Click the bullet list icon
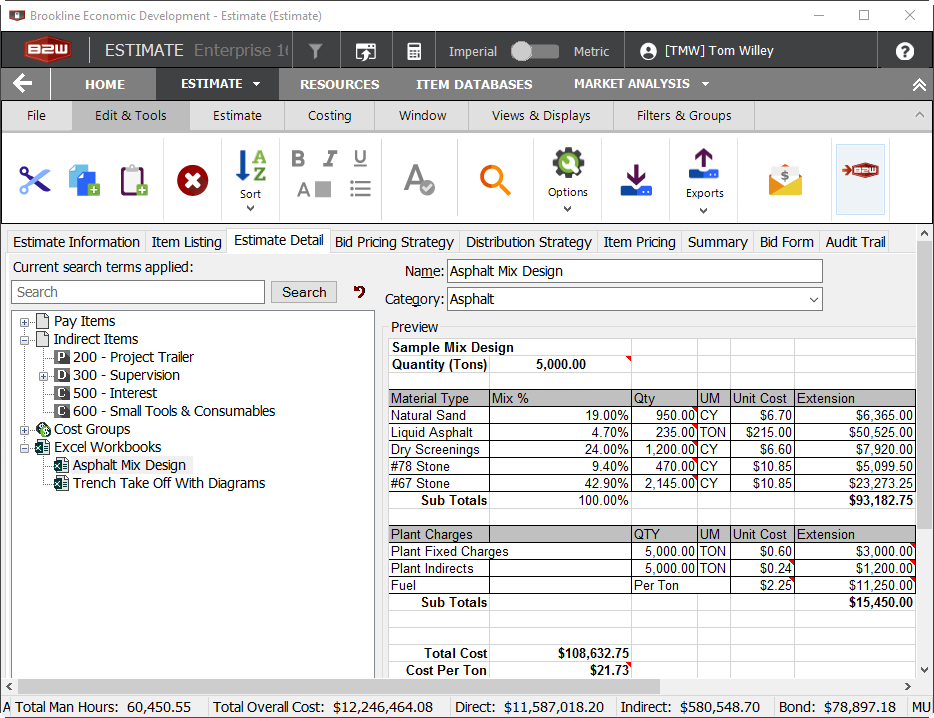The width and height of the screenshot is (934, 718). 360,189
